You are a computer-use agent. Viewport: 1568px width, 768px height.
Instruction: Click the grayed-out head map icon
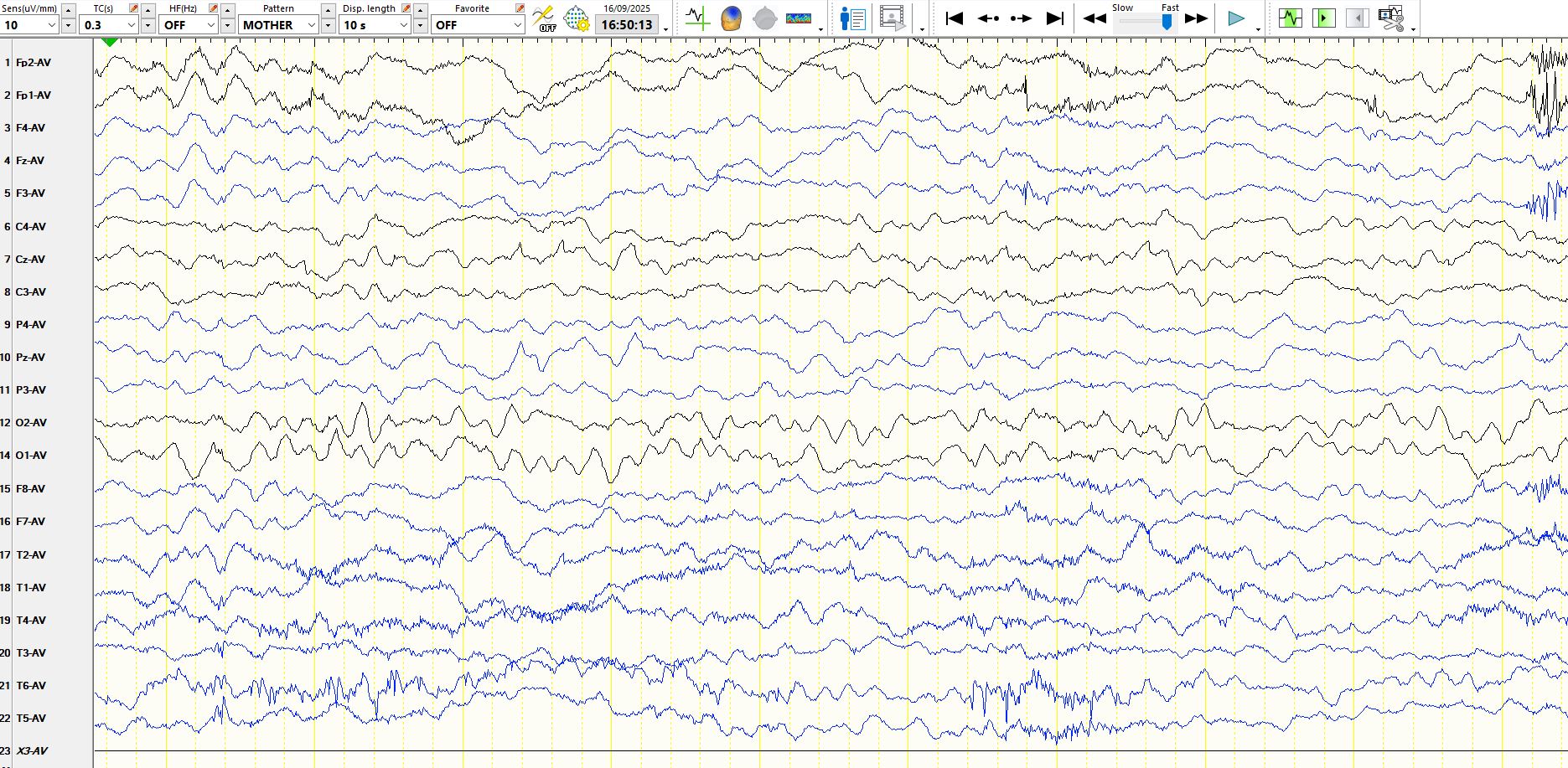(765, 18)
